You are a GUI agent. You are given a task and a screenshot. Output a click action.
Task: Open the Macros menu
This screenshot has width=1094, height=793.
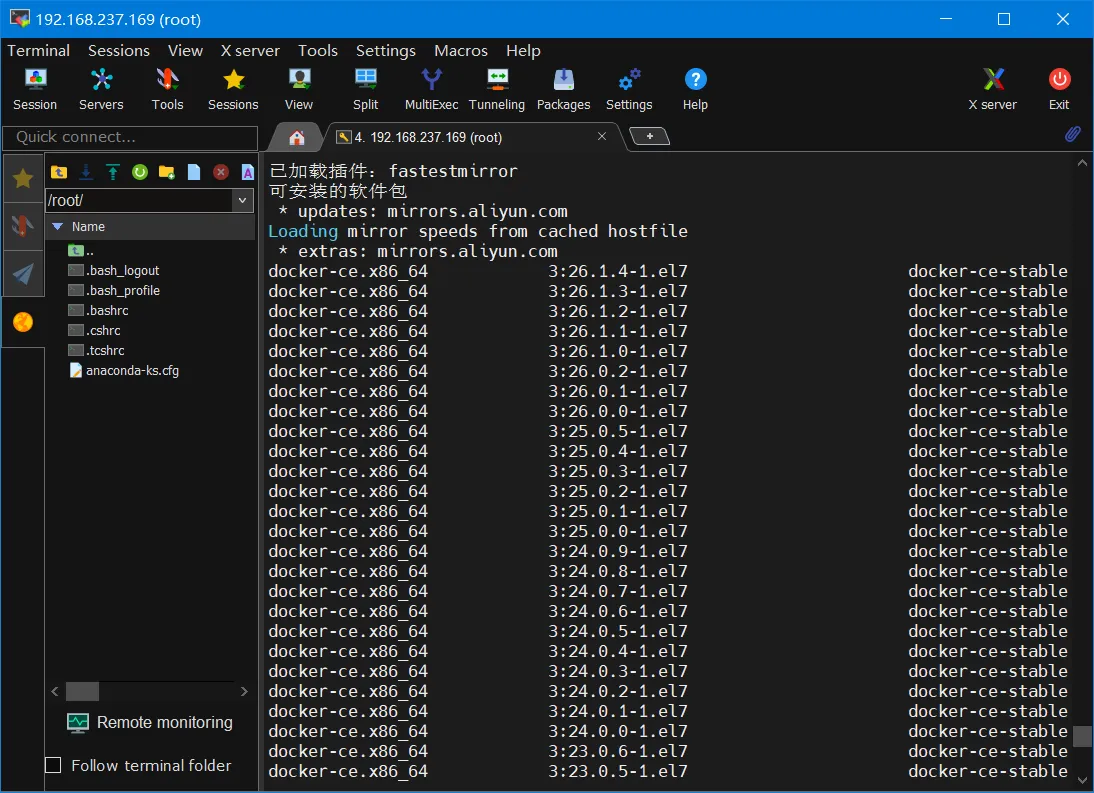(x=460, y=50)
